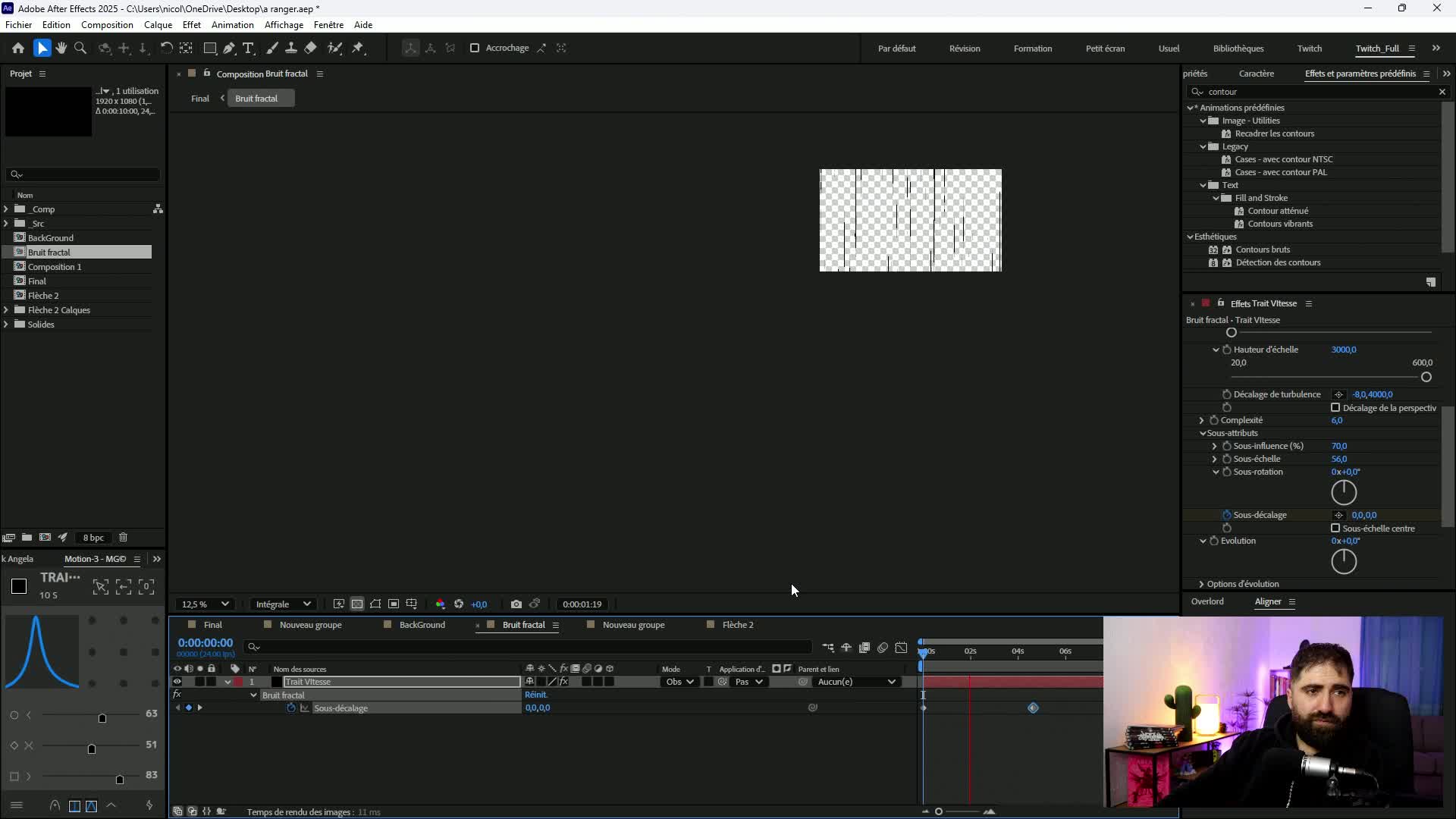This screenshot has width=1456, height=819.
Task: Expand the Flèche 2 Calques folder
Action: (6, 310)
